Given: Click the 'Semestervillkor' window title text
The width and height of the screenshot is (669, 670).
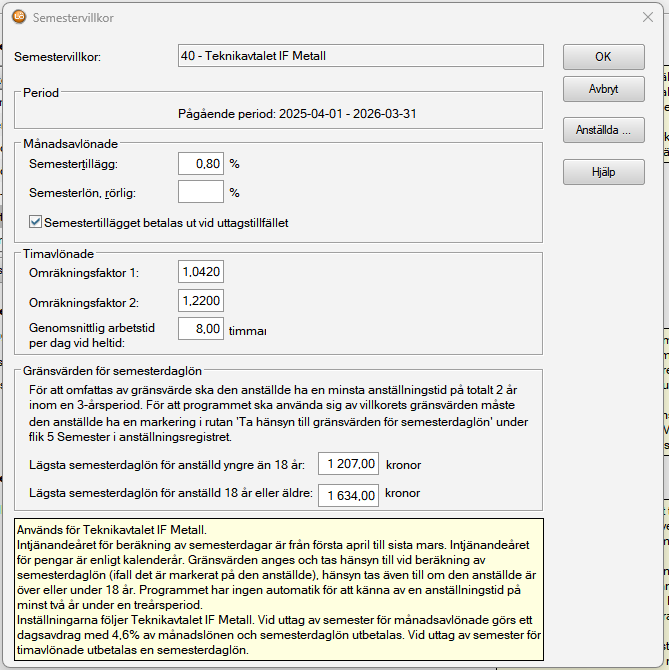Looking at the screenshot, I should [73, 18].
